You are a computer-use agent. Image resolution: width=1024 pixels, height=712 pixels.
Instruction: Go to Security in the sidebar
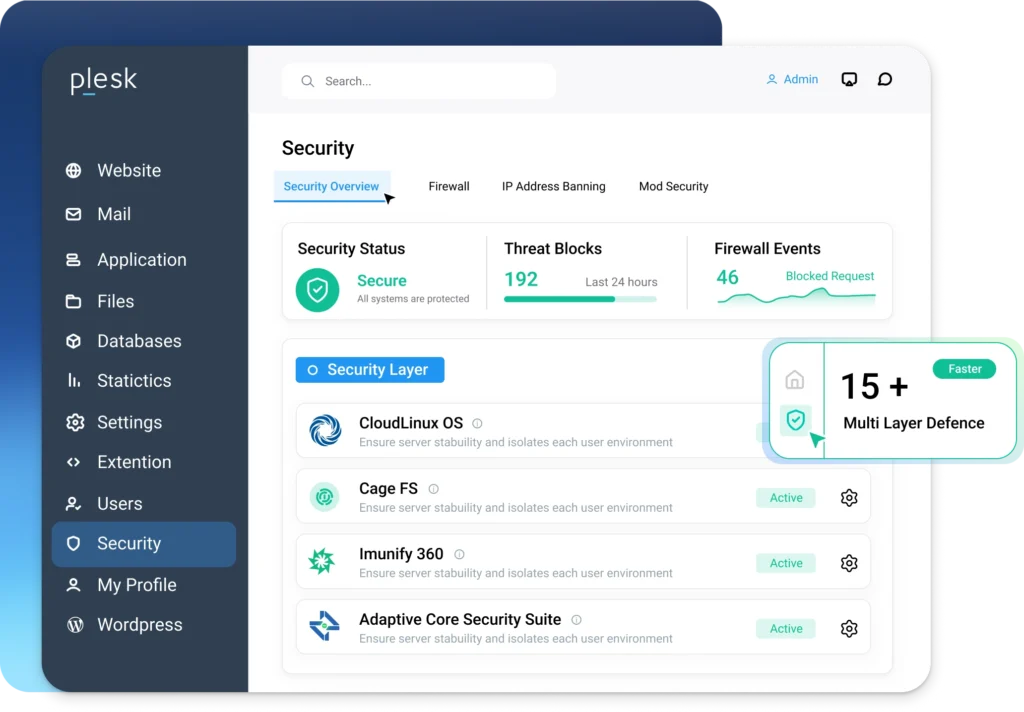pos(144,543)
